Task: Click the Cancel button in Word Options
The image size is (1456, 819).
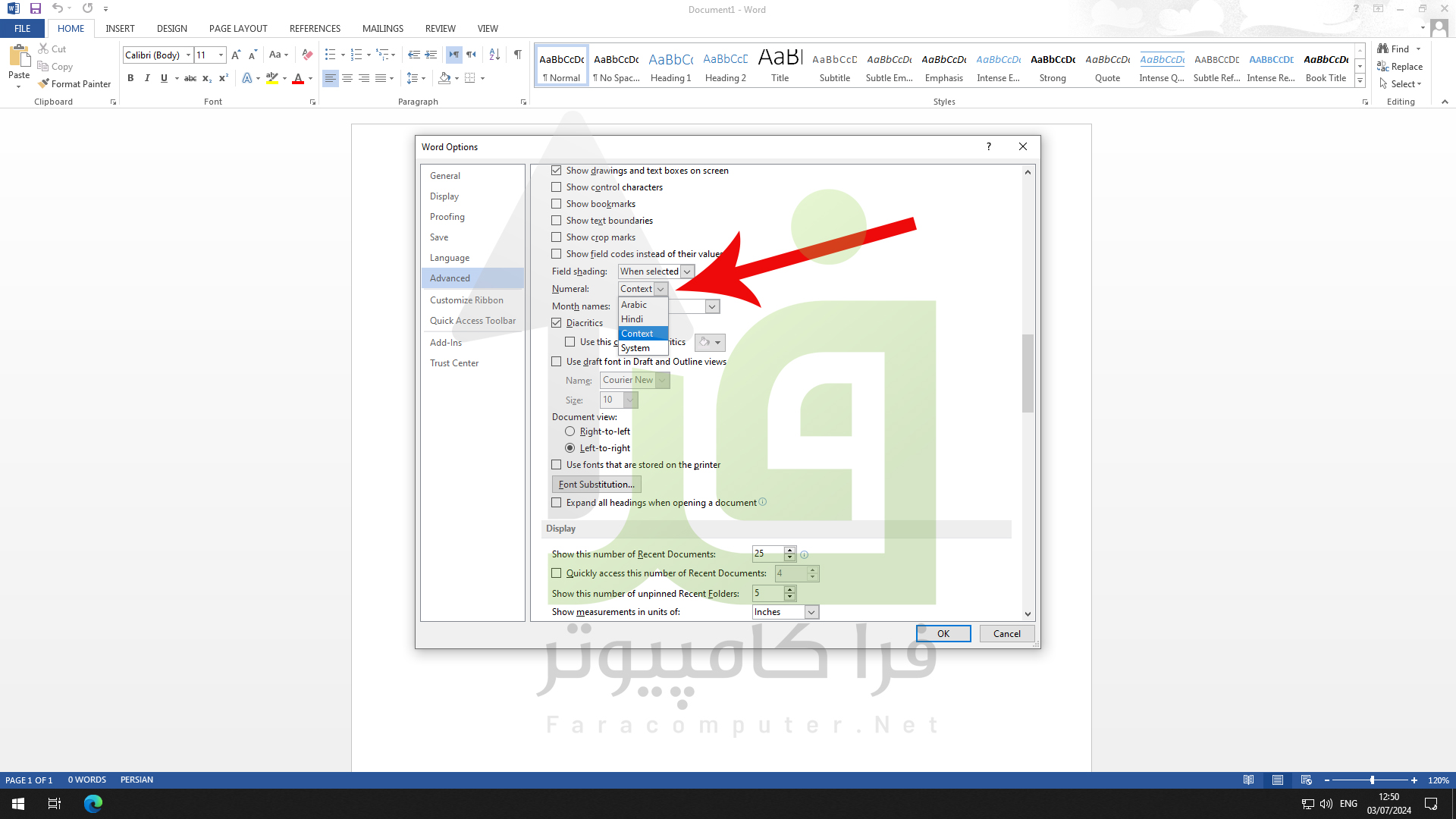Action: click(x=1007, y=634)
